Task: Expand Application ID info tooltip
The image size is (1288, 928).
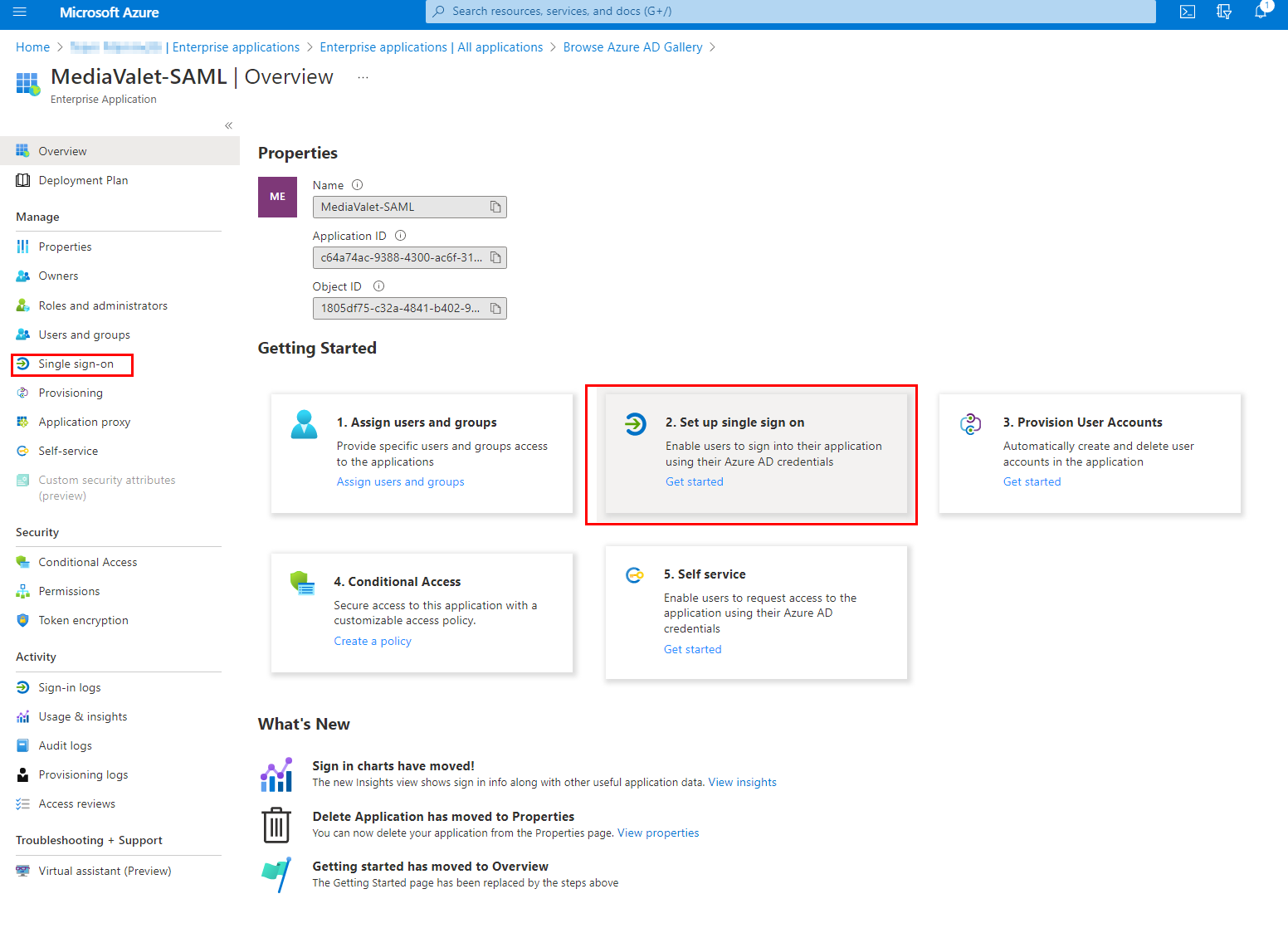Action: [400, 235]
